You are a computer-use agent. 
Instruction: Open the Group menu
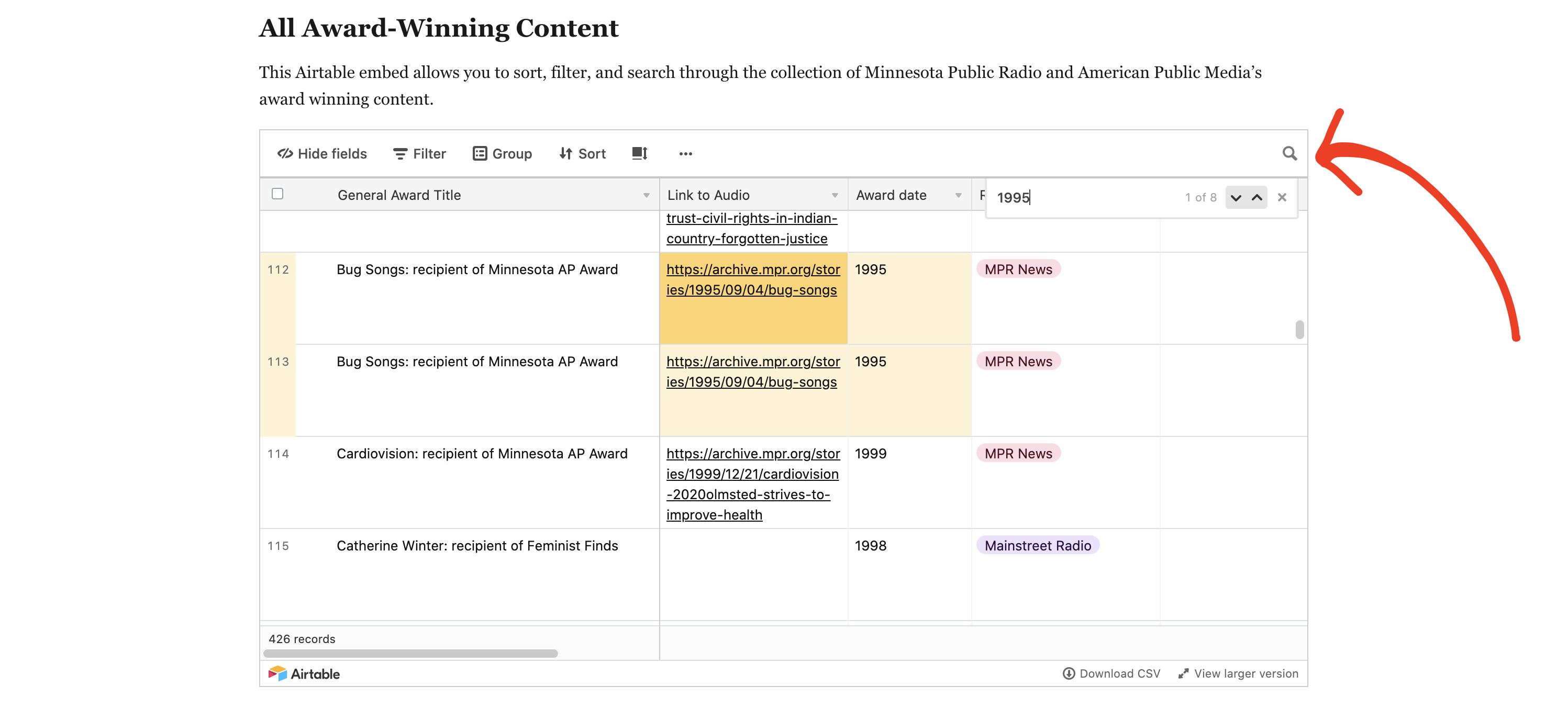pos(502,153)
